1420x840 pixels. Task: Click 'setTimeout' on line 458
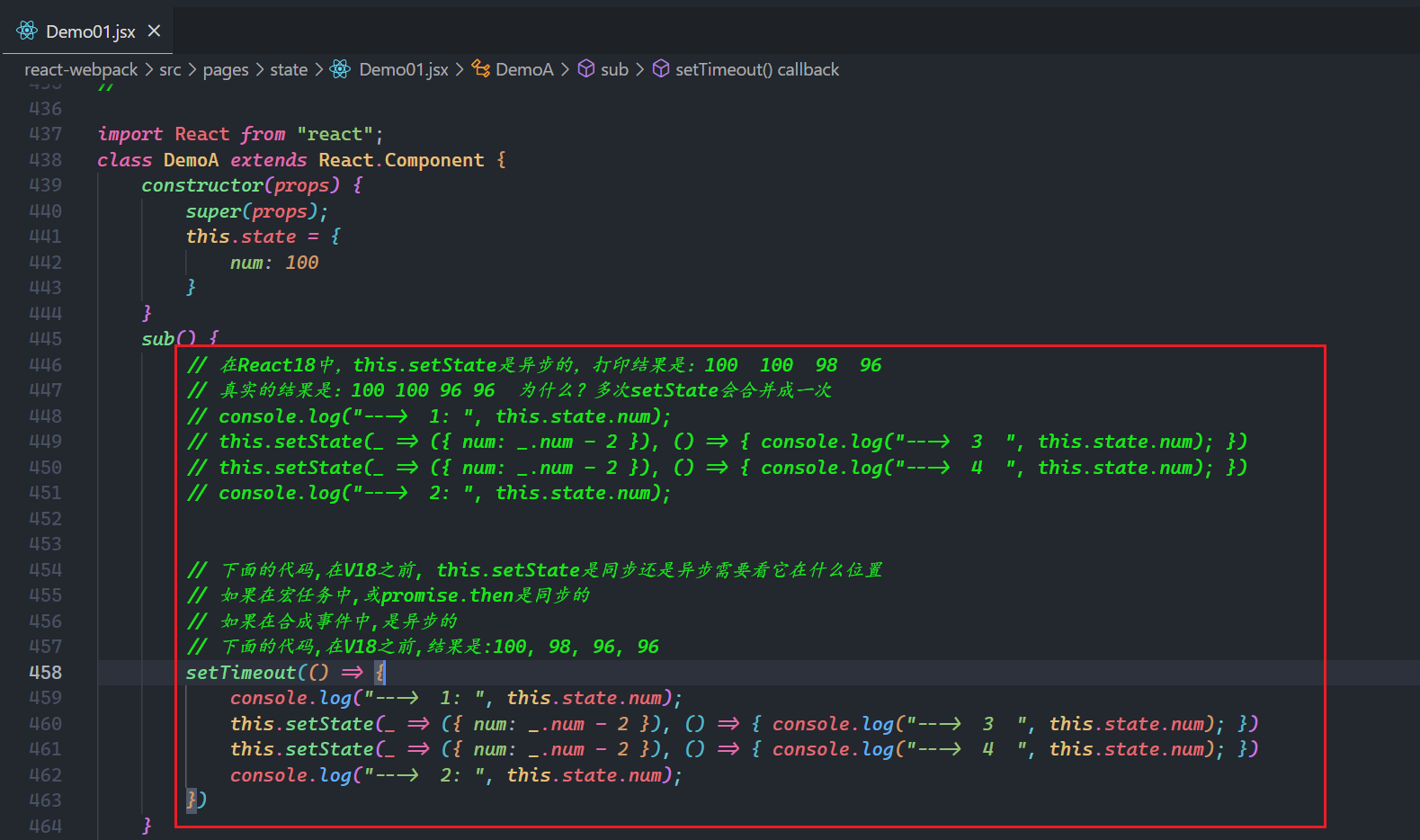(241, 673)
